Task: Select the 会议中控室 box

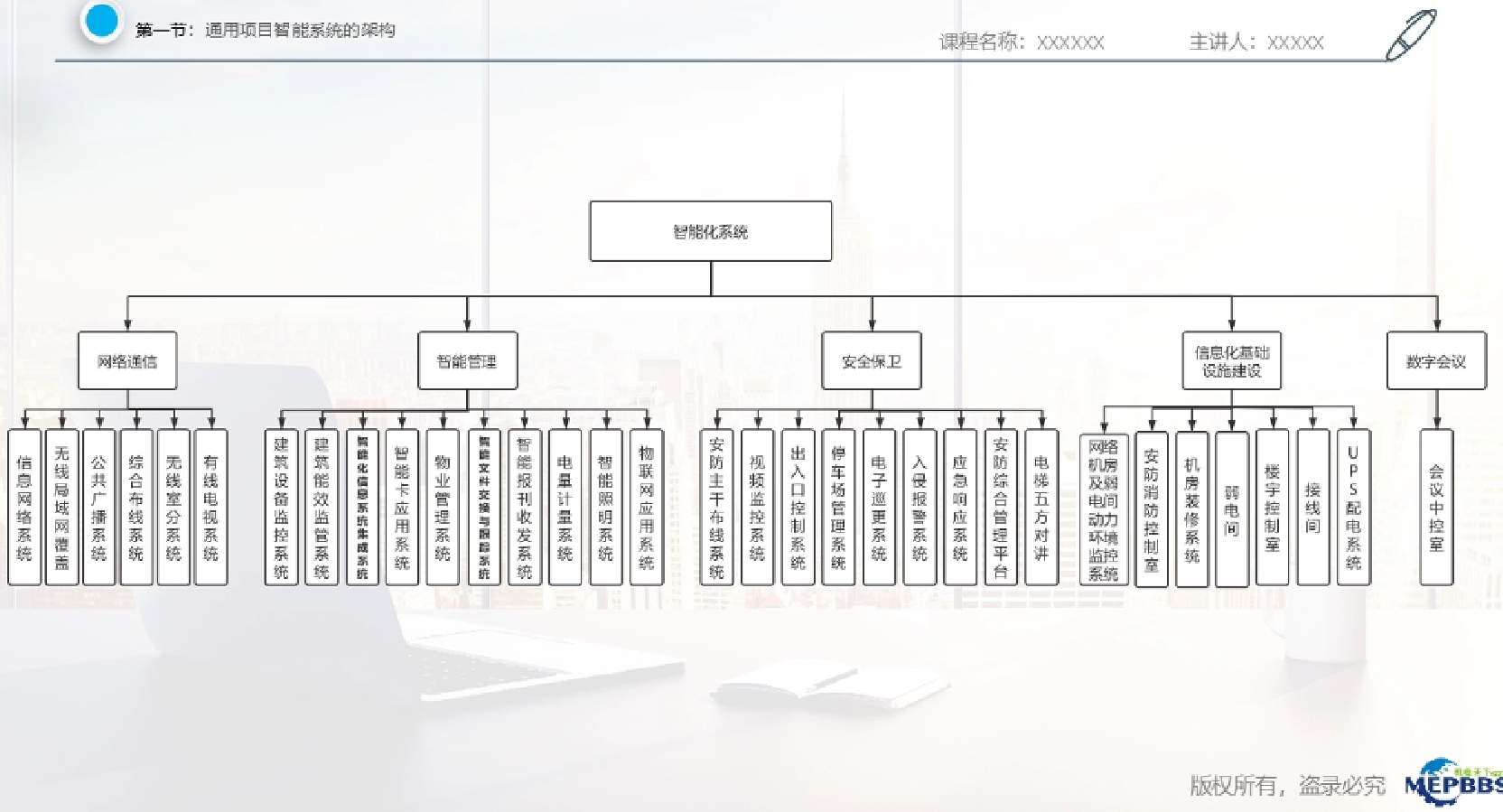Action: coord(1436,507)
